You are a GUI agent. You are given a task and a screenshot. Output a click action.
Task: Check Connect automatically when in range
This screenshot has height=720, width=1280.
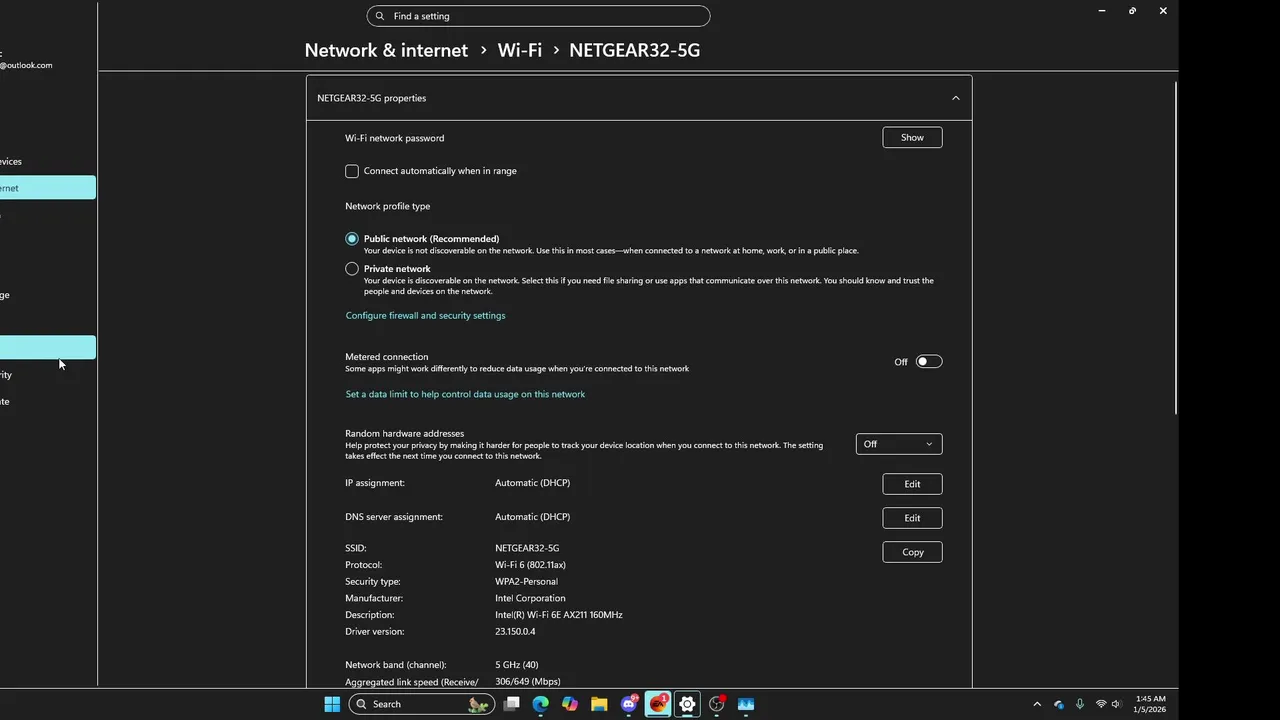pyautogui.click(x=352, y=171)
